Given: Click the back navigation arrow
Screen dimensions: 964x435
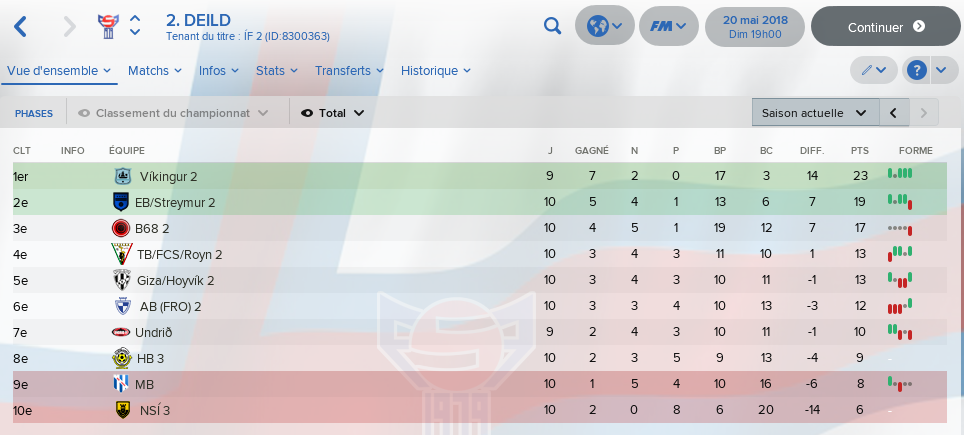Looking at the screenshot, I should (x=21, y=26).
